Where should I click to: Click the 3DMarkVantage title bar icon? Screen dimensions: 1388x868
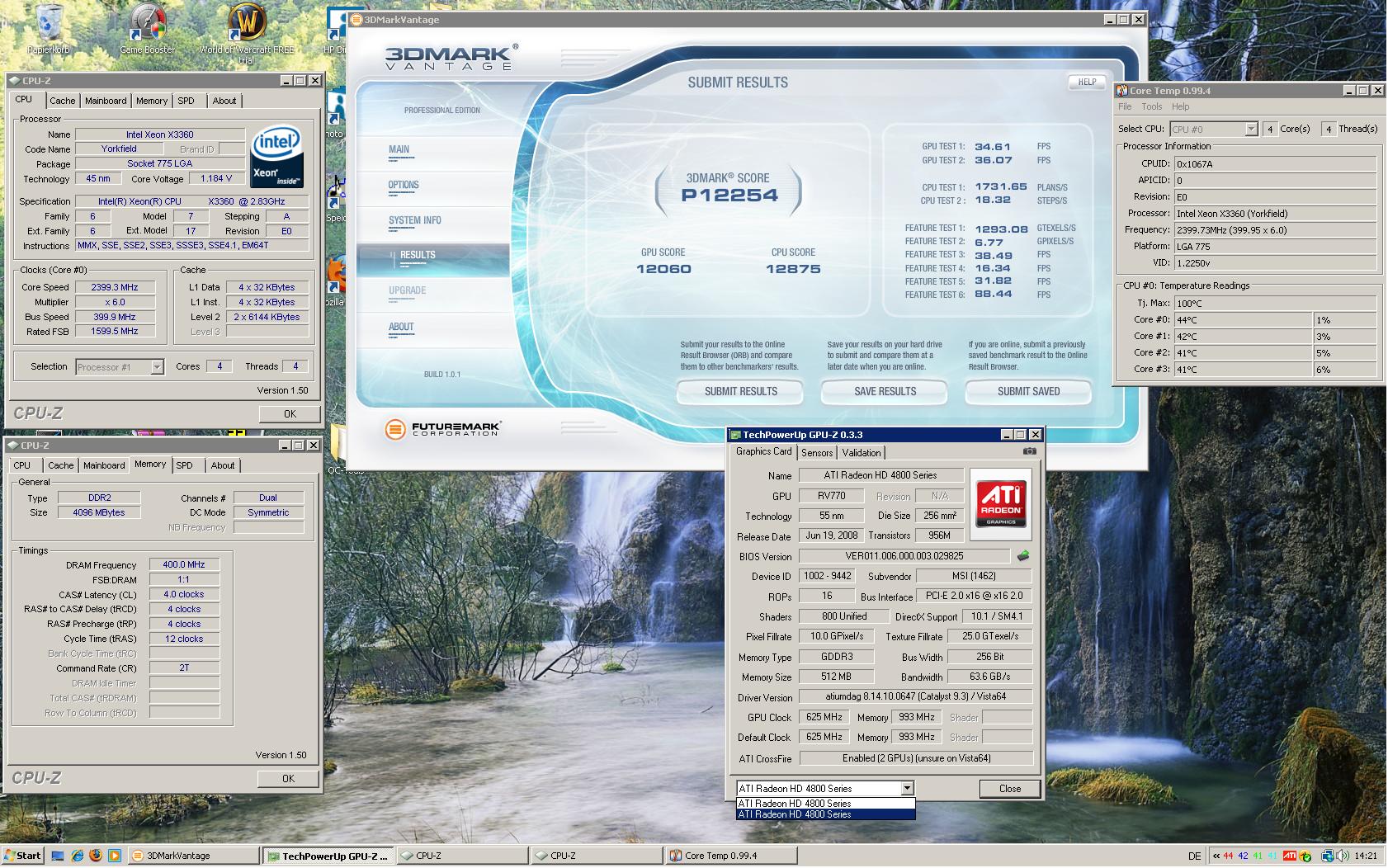coord(356,20)
